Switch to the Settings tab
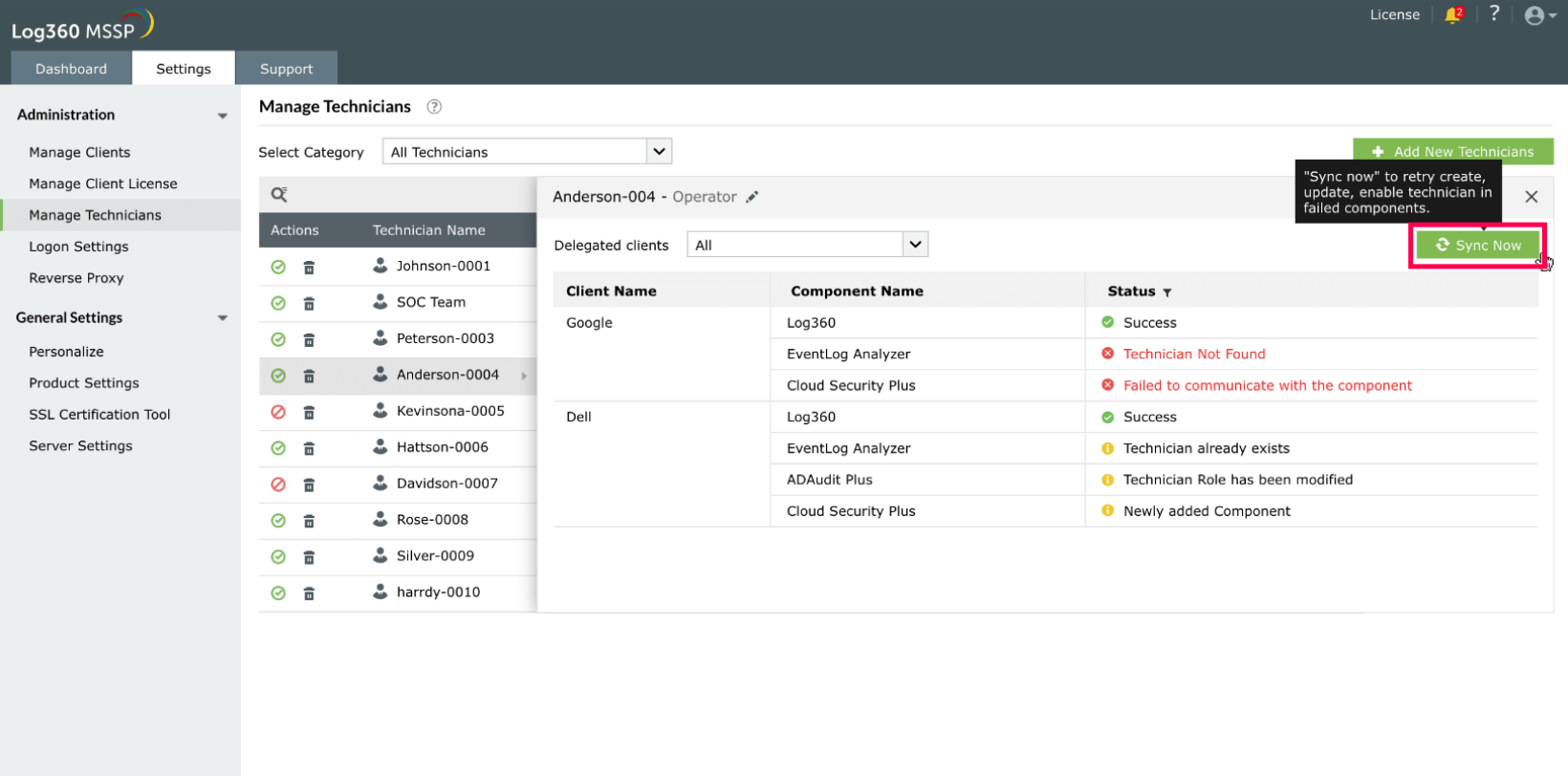This screenshot has width=1568, height=776. coord(184,69)
